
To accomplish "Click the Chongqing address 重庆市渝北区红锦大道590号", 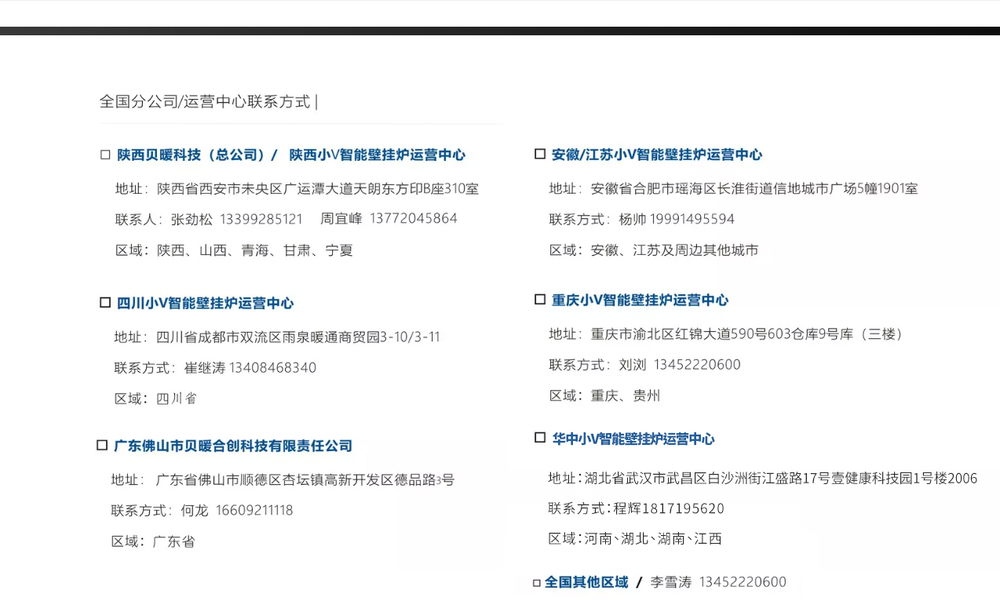I will coord(746,334).
